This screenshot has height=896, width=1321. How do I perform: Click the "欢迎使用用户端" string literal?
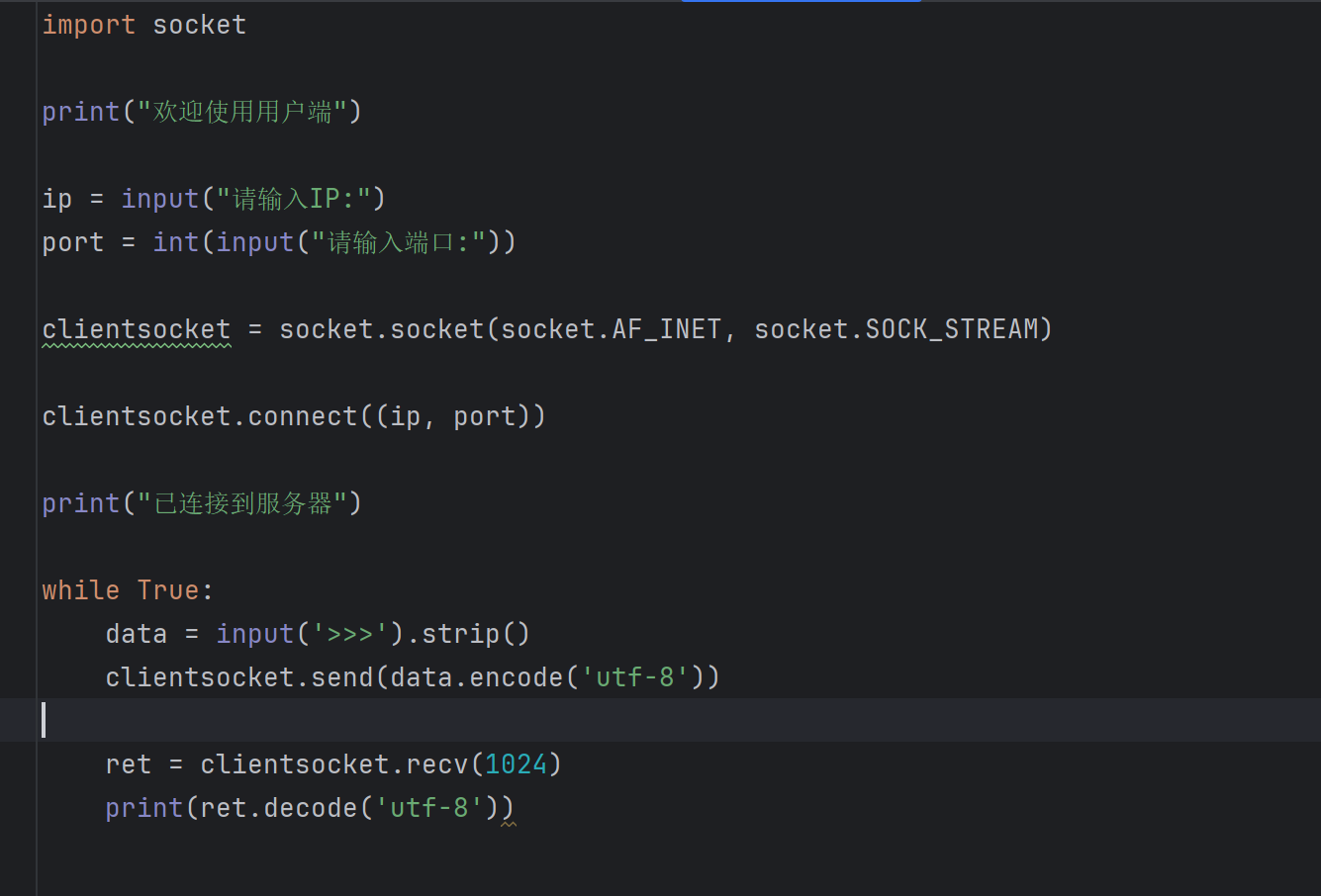(241, 112)
